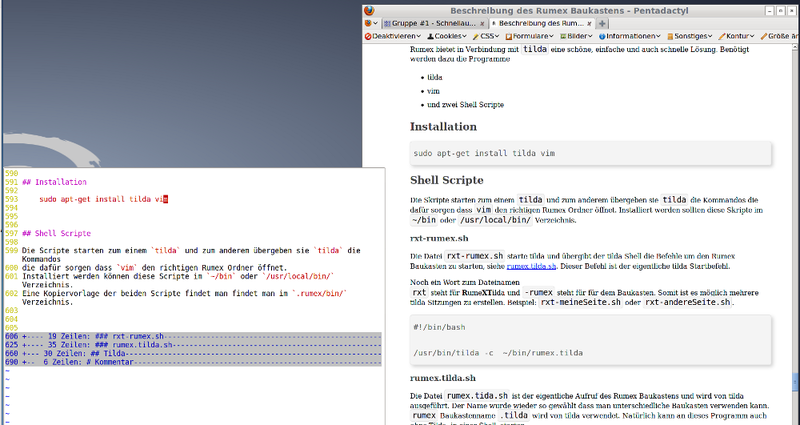Open the vim fold '19 Zeilen: ### rxt-rumex.sh'
The height and width of the screenshot is (425, 800).
click(193, 336)
